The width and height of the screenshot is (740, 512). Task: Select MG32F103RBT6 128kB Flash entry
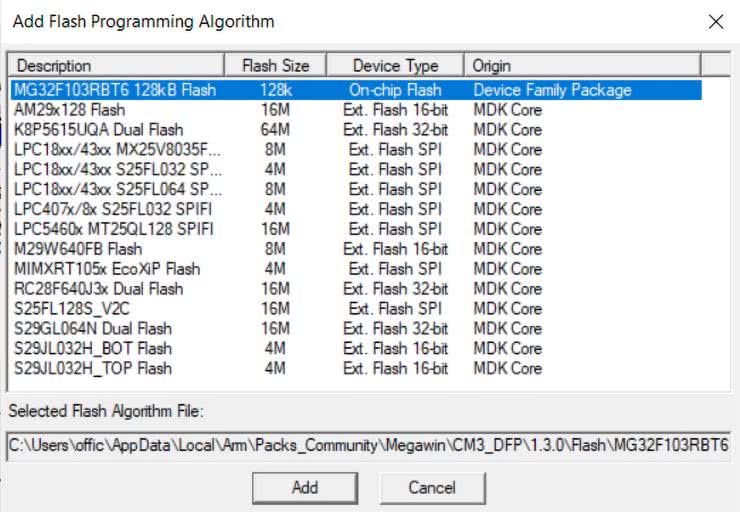tap(115, 90)
